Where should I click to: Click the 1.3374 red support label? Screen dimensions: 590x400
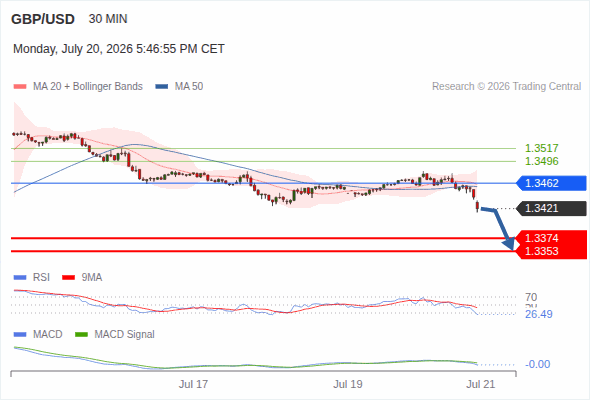(x=551, y=238)
